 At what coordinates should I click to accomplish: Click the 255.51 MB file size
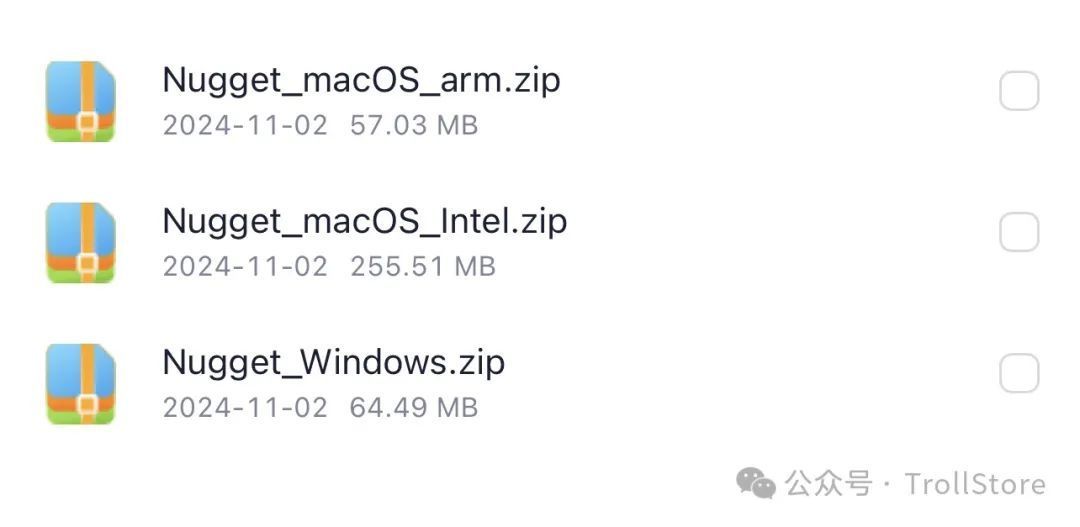coord(423,266)
